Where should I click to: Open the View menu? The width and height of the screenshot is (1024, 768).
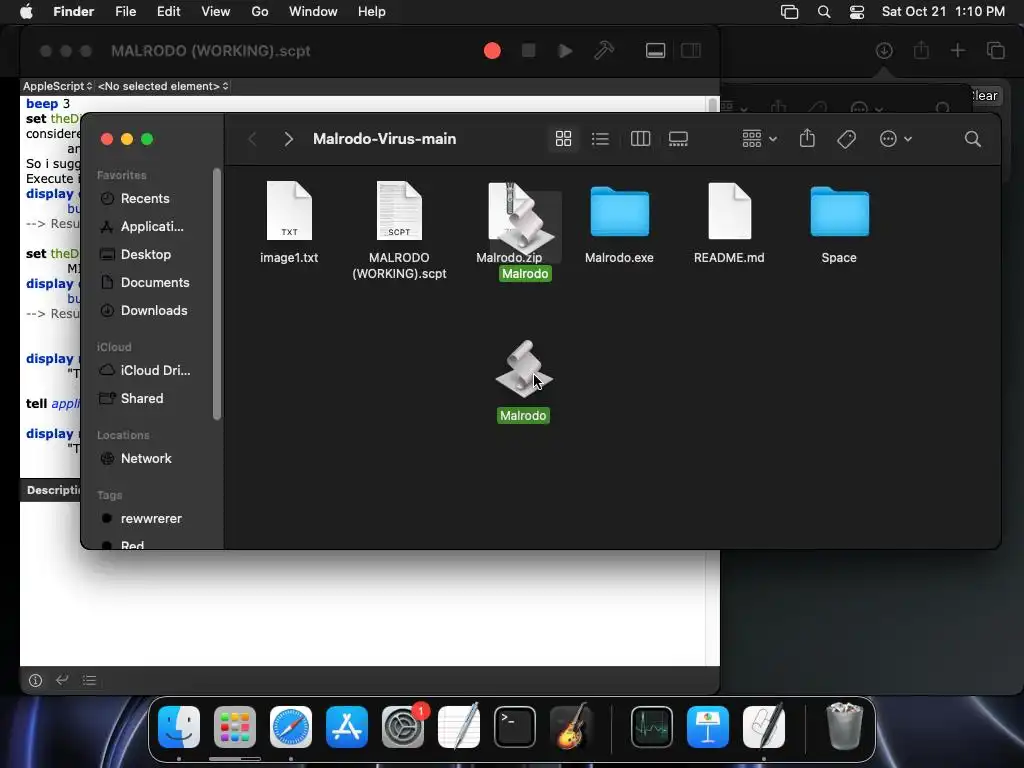(216, 12)
